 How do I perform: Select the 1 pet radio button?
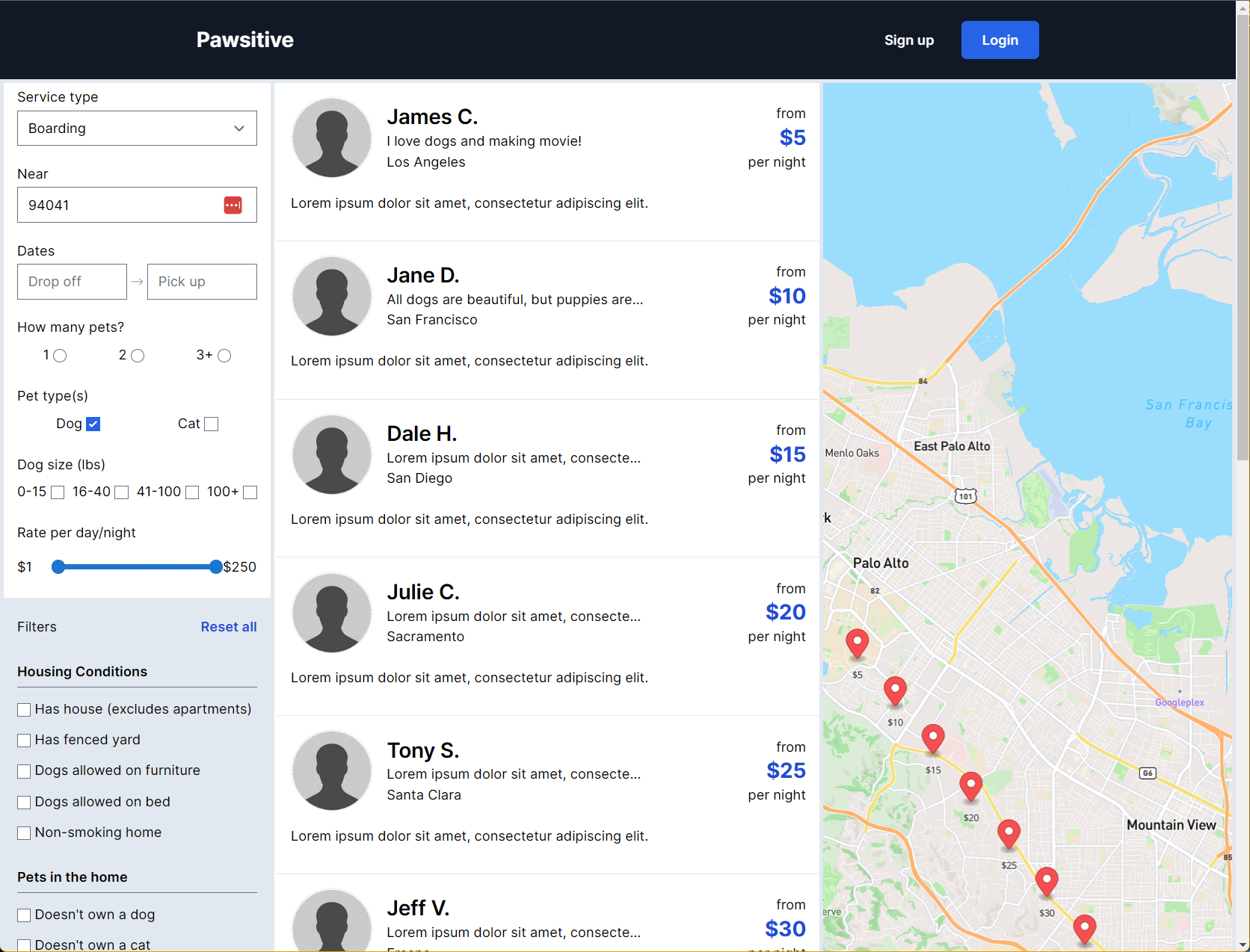coord(60,356)
